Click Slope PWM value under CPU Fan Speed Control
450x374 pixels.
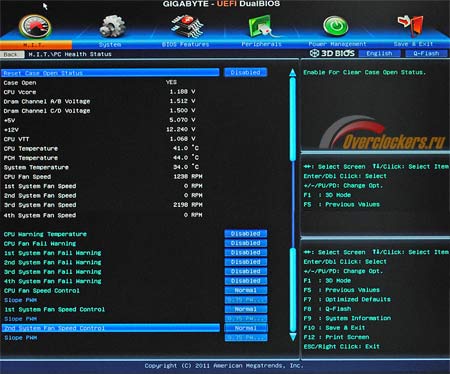coord(245,299)
